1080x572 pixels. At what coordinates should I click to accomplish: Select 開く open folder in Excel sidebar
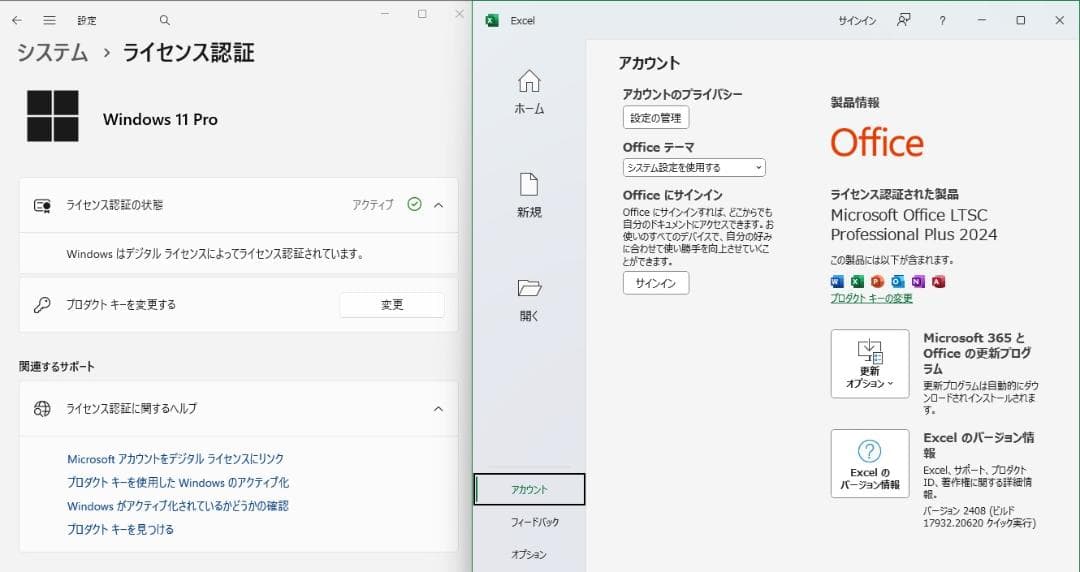point(529,300)
